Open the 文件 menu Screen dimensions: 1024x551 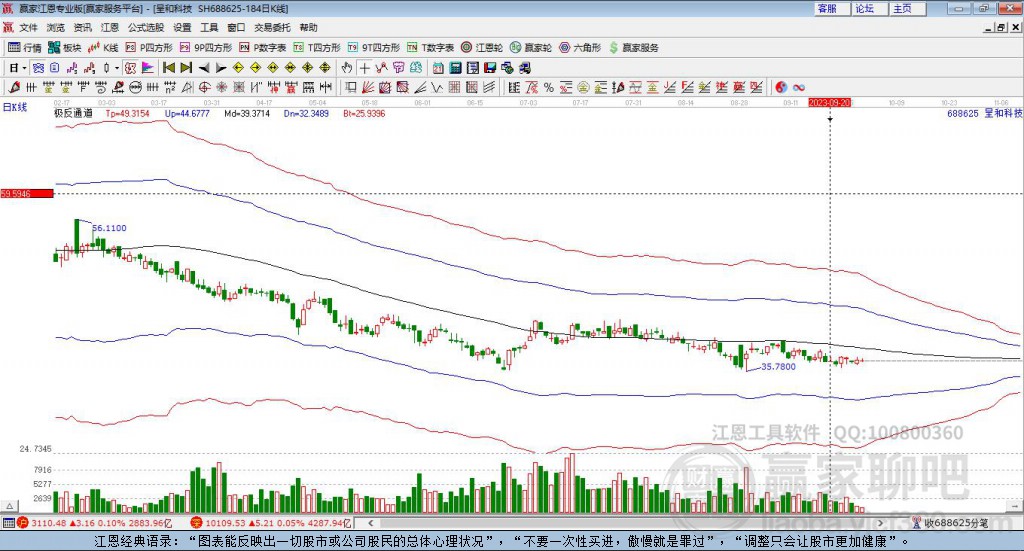click(29, 27)
